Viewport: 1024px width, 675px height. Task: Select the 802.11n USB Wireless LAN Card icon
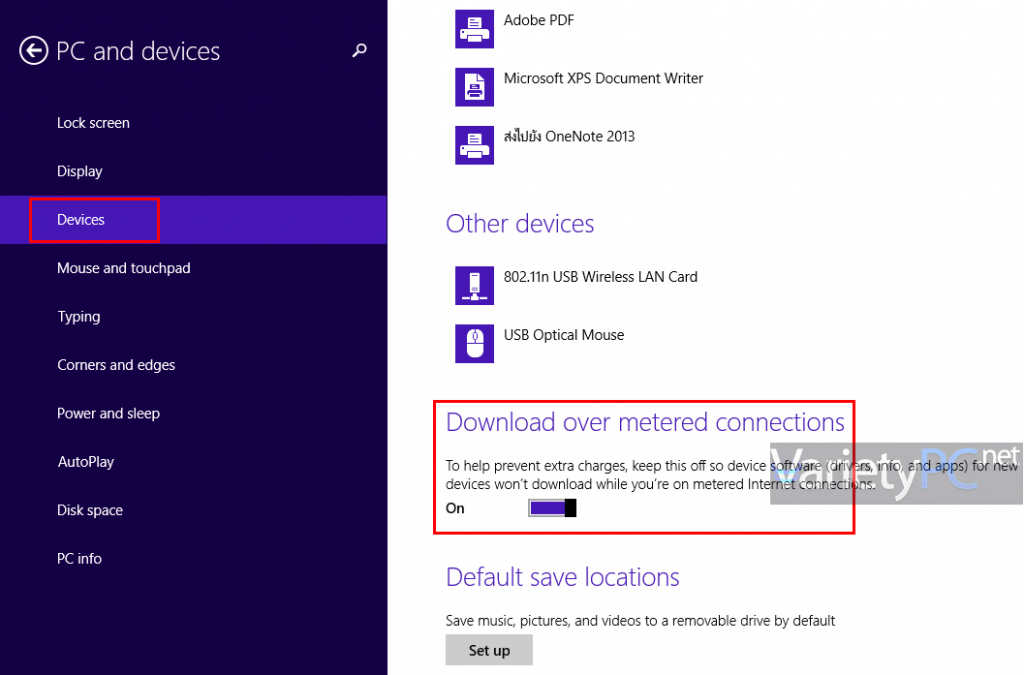[474, 285]
